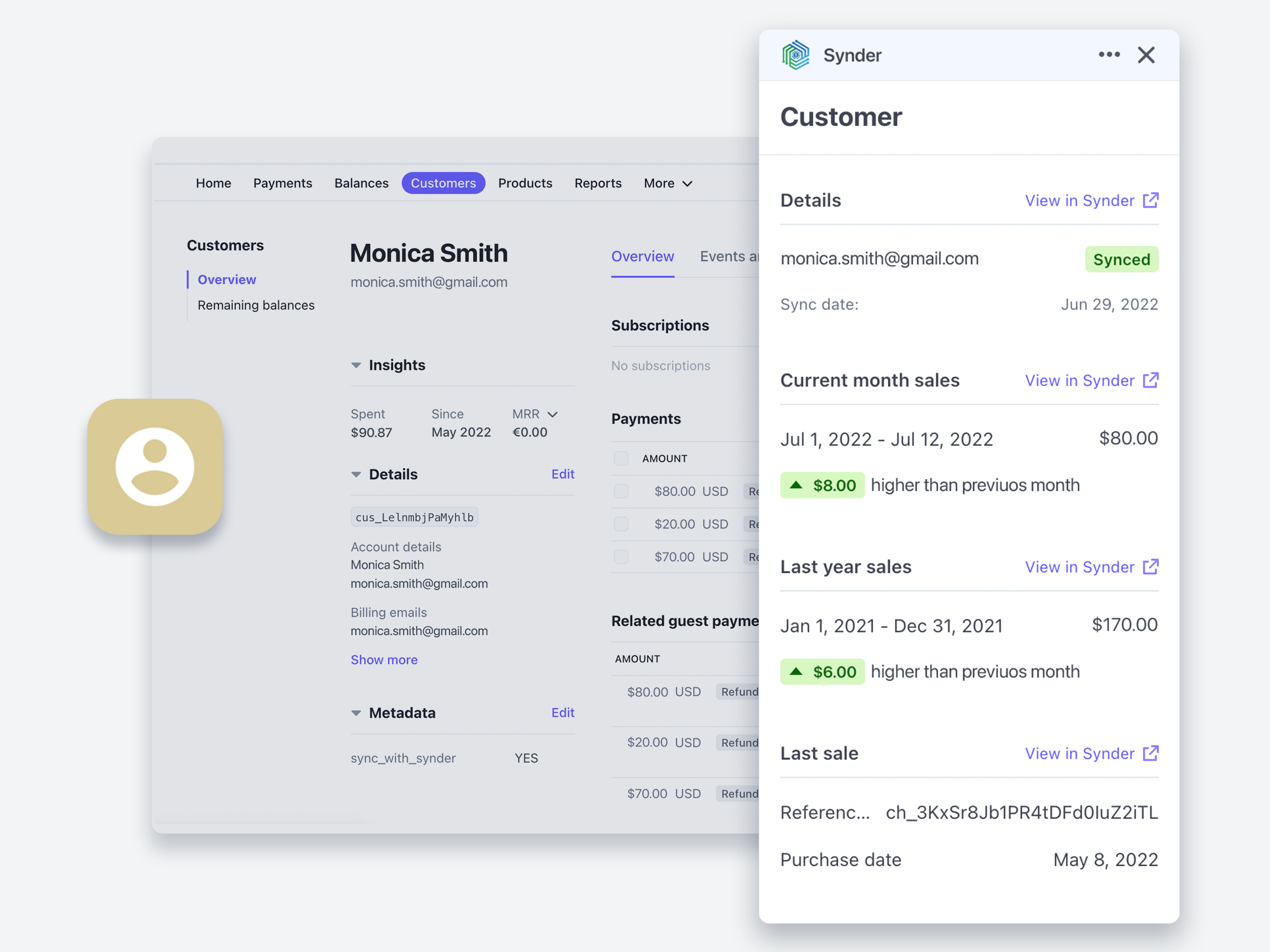1270x952 pixels.
Task: Click the Synder logo icon
Action: point(796,54)
